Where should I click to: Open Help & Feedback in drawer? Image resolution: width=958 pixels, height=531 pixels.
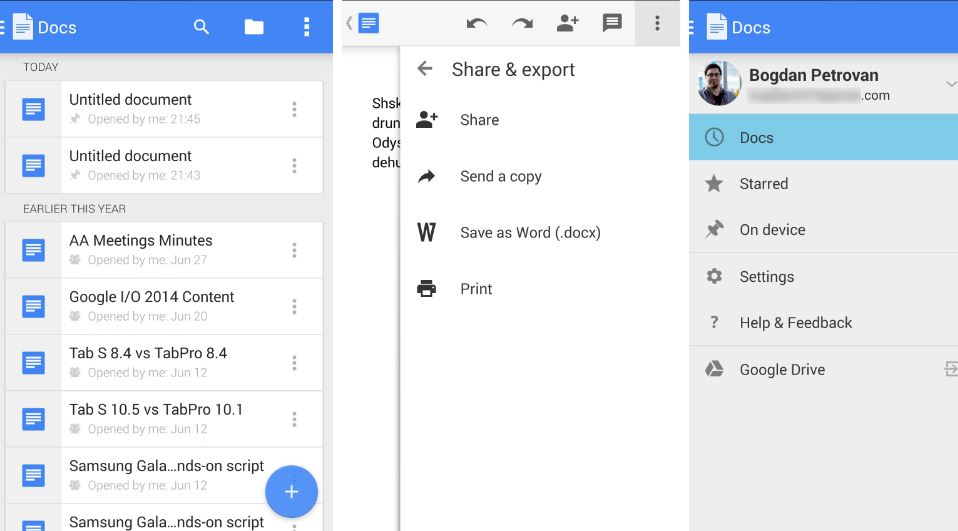(824, 323)
